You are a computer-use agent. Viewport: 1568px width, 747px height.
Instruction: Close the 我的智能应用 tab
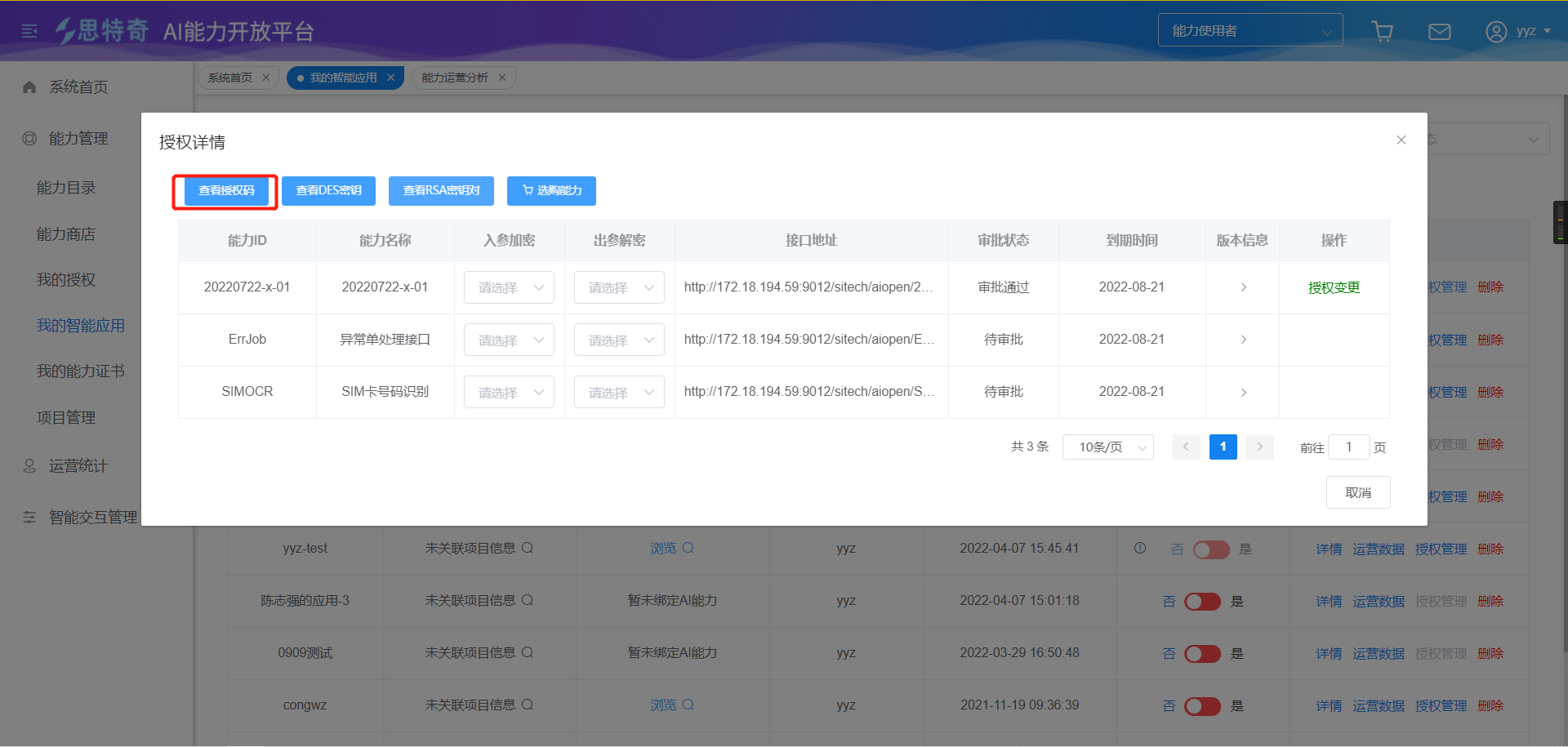390,78
